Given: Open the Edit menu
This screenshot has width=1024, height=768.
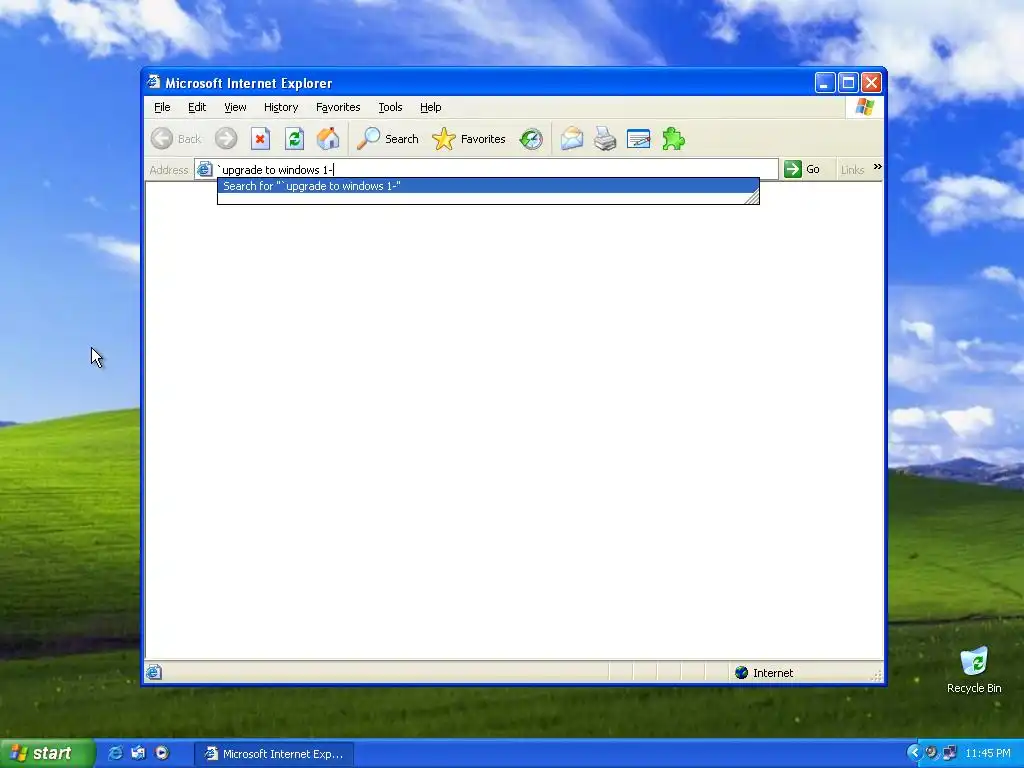Looking at the screenshot, I should pyautogui.click(x=197, y=107).
